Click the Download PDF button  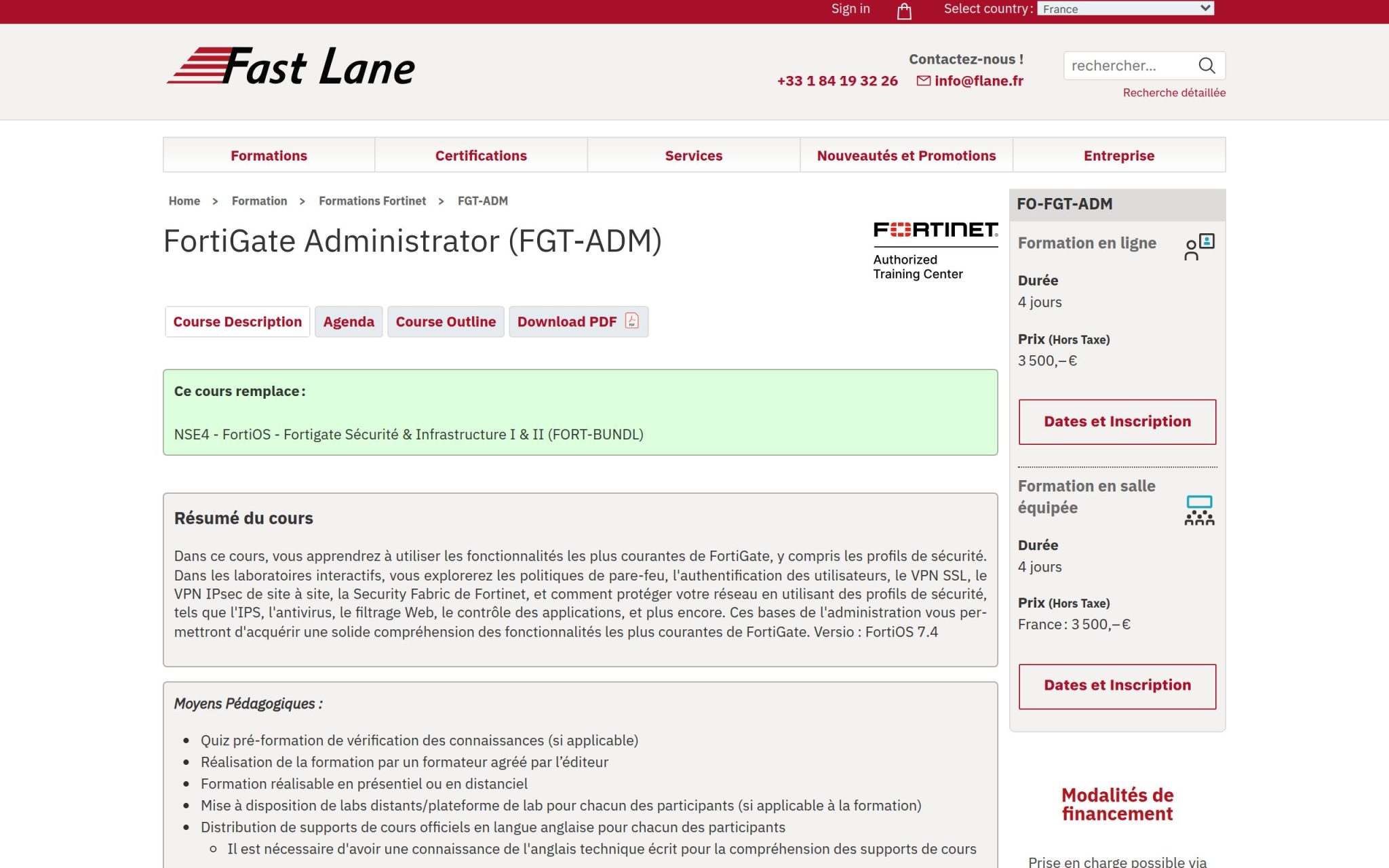pyautogui.click(x=579, y=321)
